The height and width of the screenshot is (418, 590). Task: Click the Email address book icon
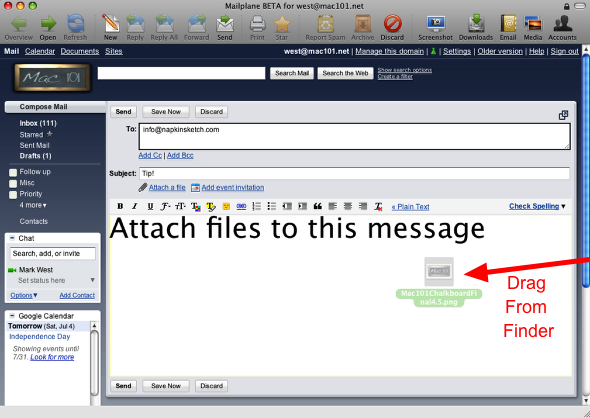coord(508,24)
